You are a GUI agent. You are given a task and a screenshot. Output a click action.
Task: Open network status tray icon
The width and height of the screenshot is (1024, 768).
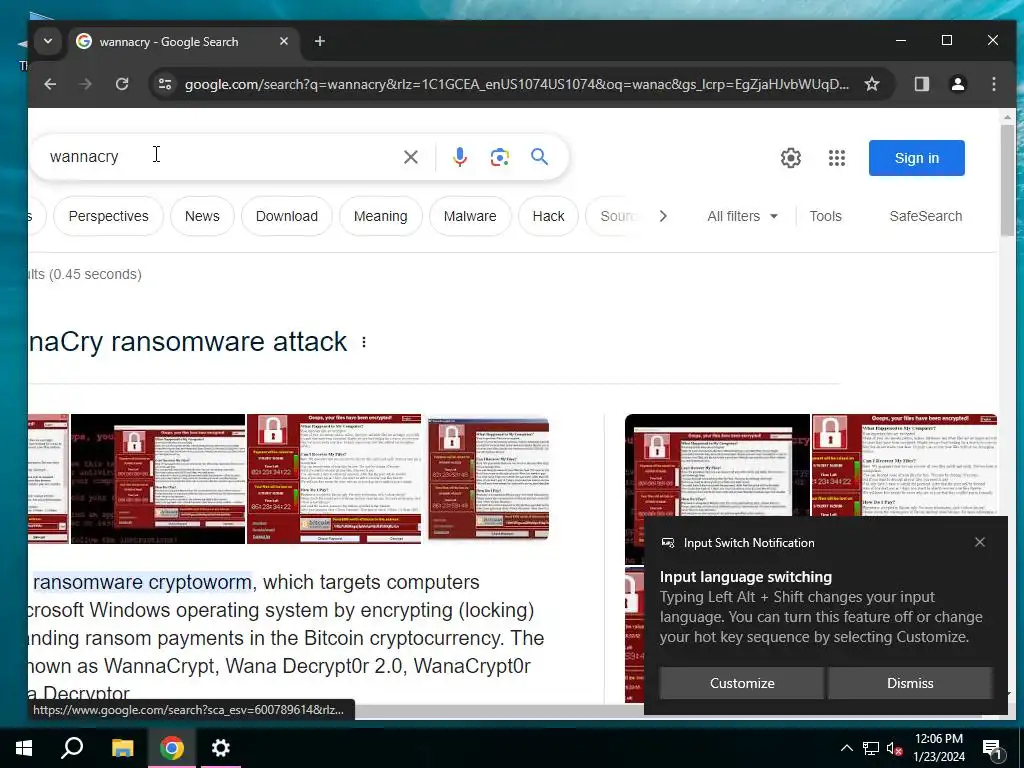tap(871, 748)
